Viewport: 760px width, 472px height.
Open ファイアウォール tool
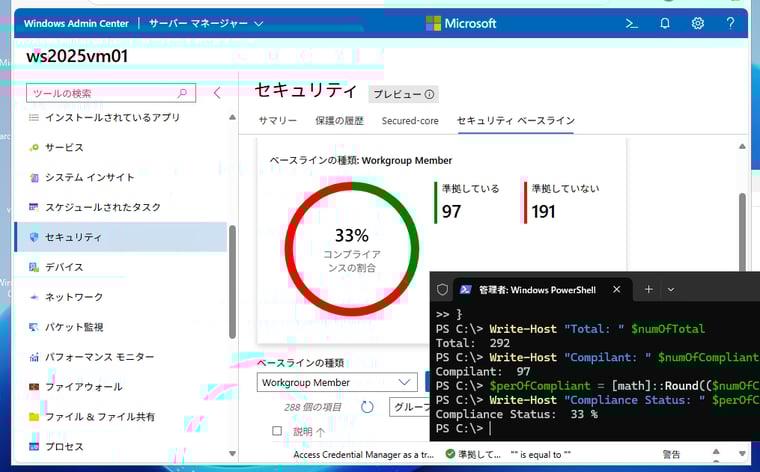121,387
